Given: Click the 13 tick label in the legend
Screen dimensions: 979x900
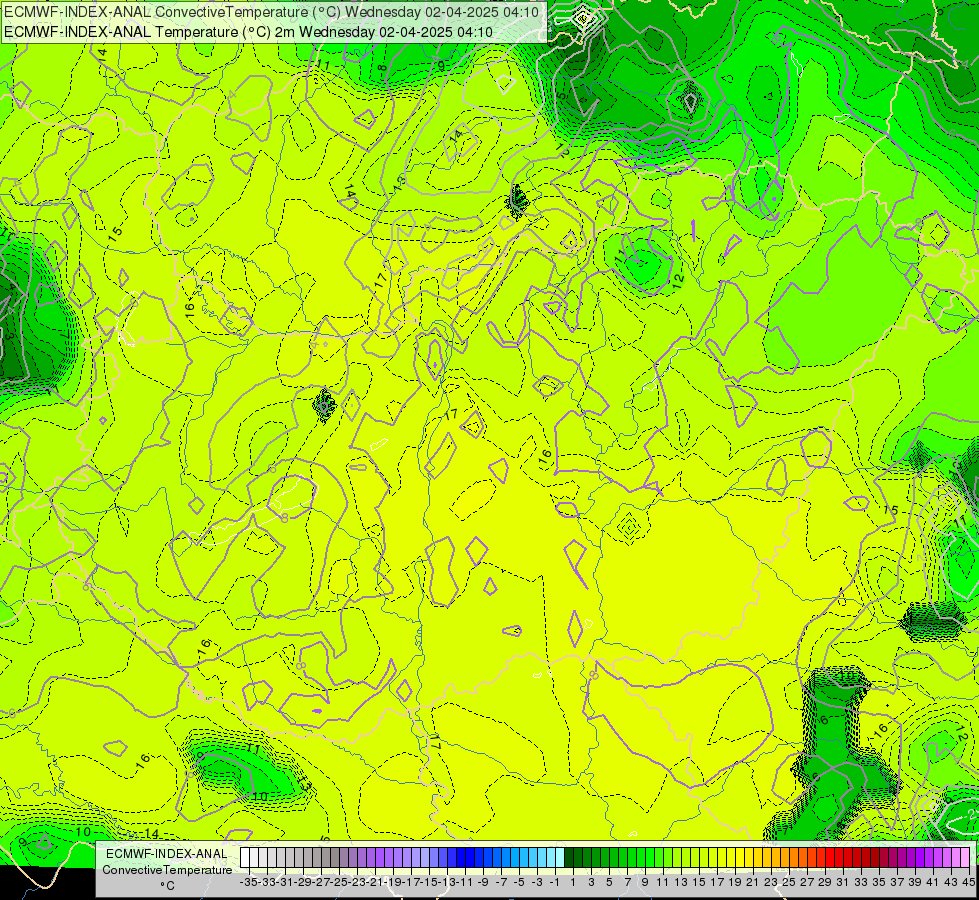Looking at the screenshot, I should (x=681, y=882).
